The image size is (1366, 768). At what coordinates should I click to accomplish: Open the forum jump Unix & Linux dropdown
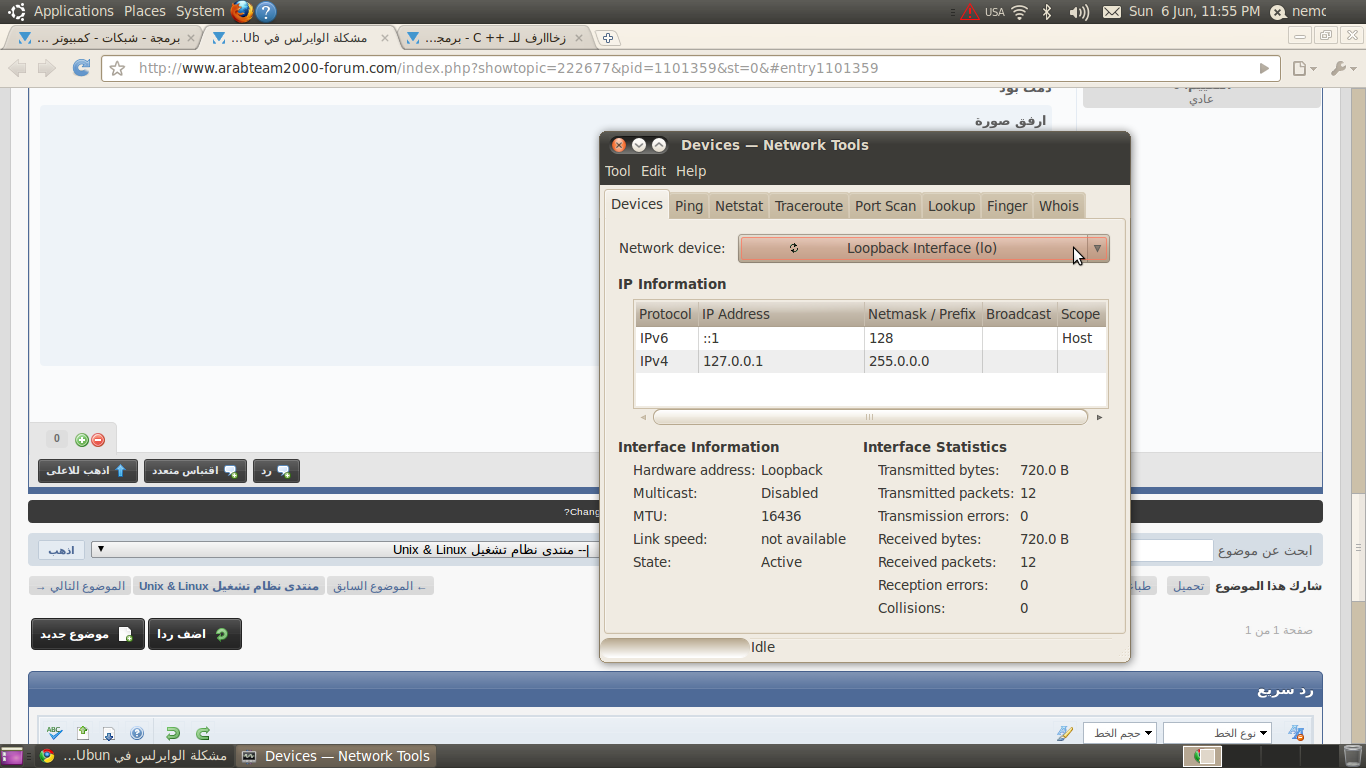click(342, 550)
